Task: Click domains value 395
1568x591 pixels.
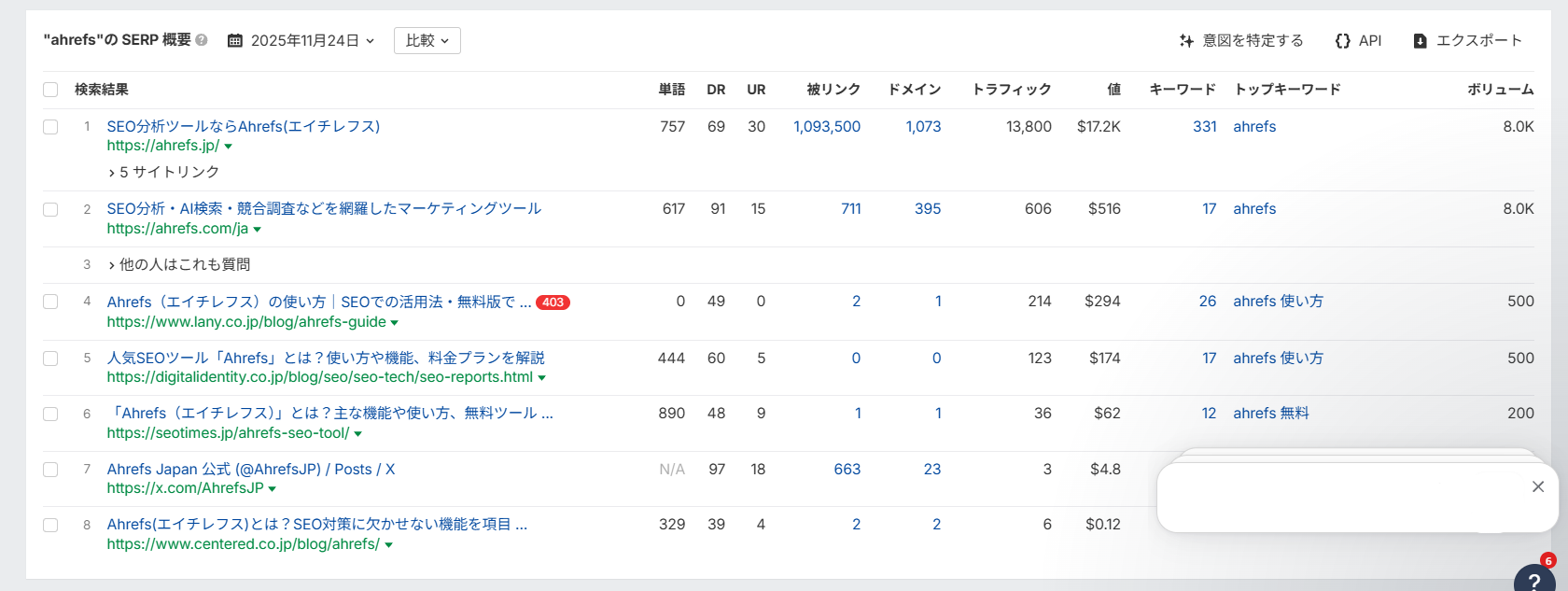Action: click(928, 208)
